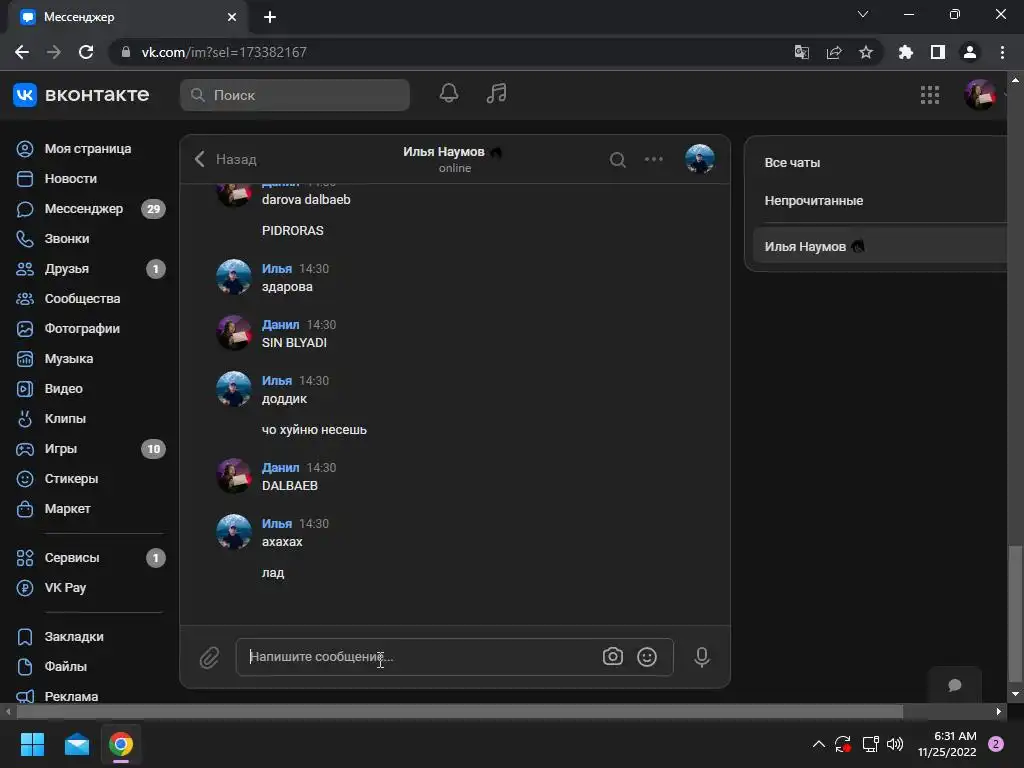This screenshot has height=768, width=1024.
Task: Open Chrome profile icon
Action: pos(970,52)
